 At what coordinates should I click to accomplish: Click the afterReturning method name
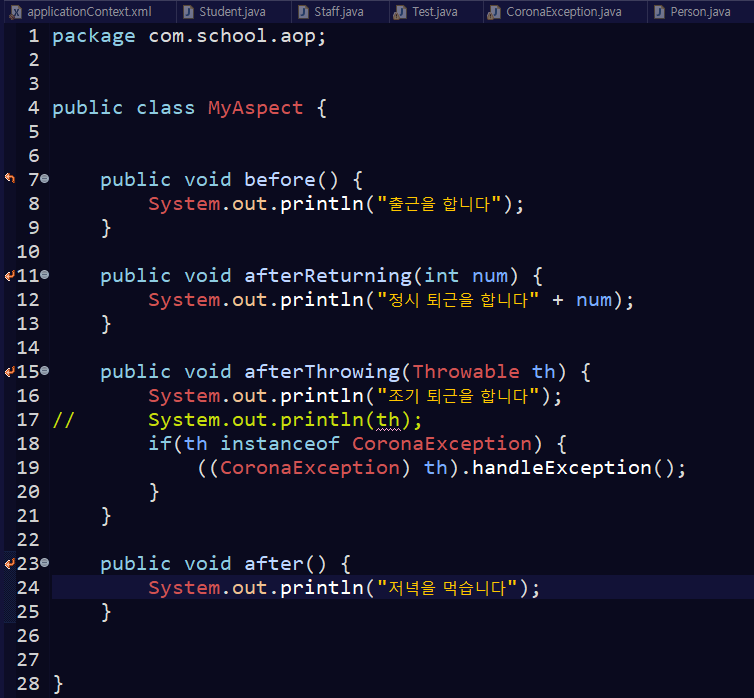click(x=328, y=276)
